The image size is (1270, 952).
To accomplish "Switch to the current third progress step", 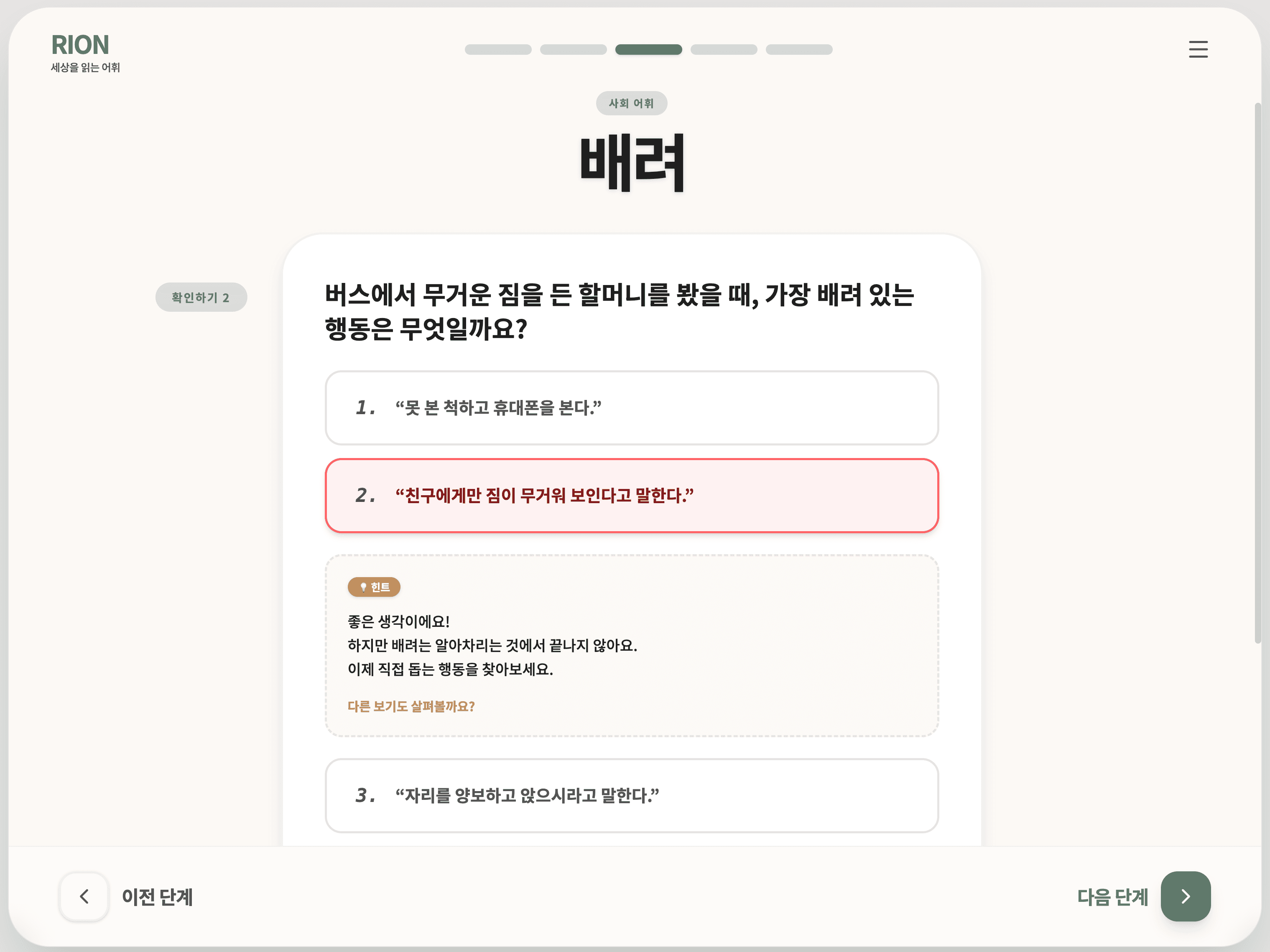I will (x=649, y=49).
